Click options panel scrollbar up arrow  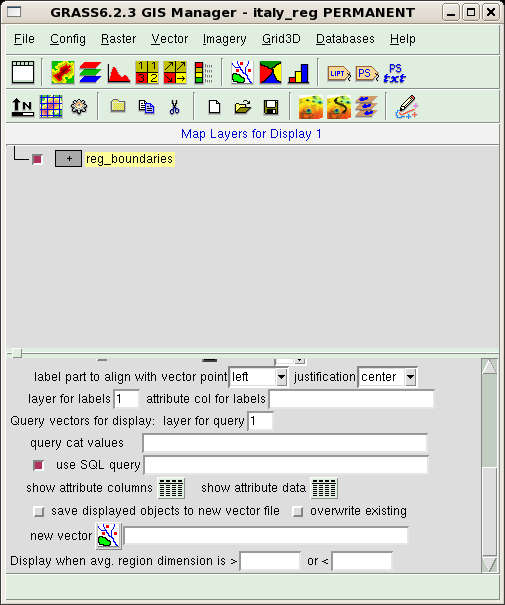(x=490, y=366)
